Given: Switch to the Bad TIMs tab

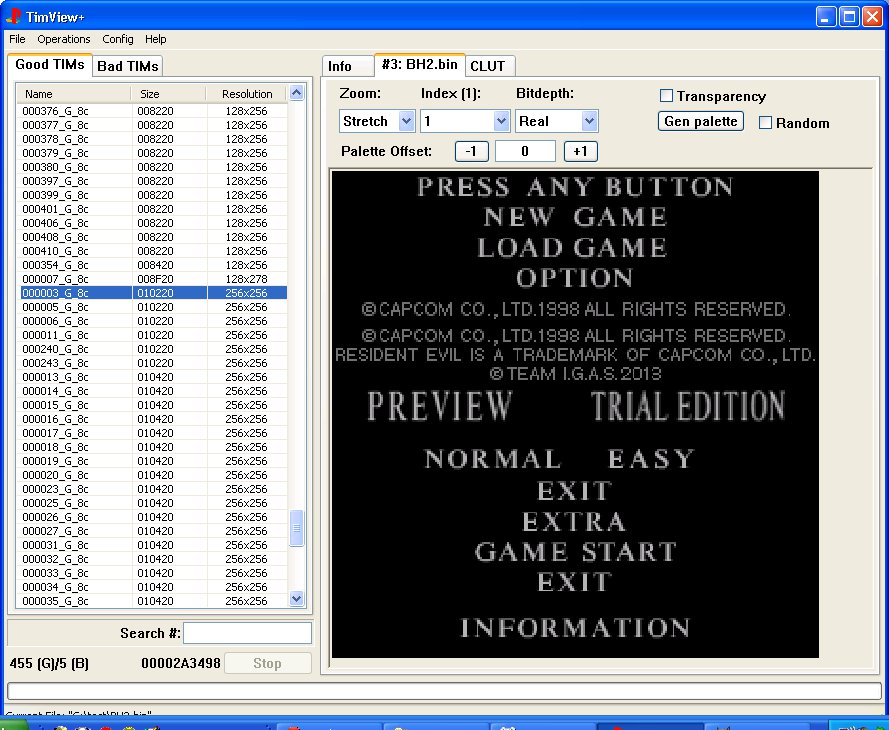Looking at the screenshot, I should coord(127,66).
